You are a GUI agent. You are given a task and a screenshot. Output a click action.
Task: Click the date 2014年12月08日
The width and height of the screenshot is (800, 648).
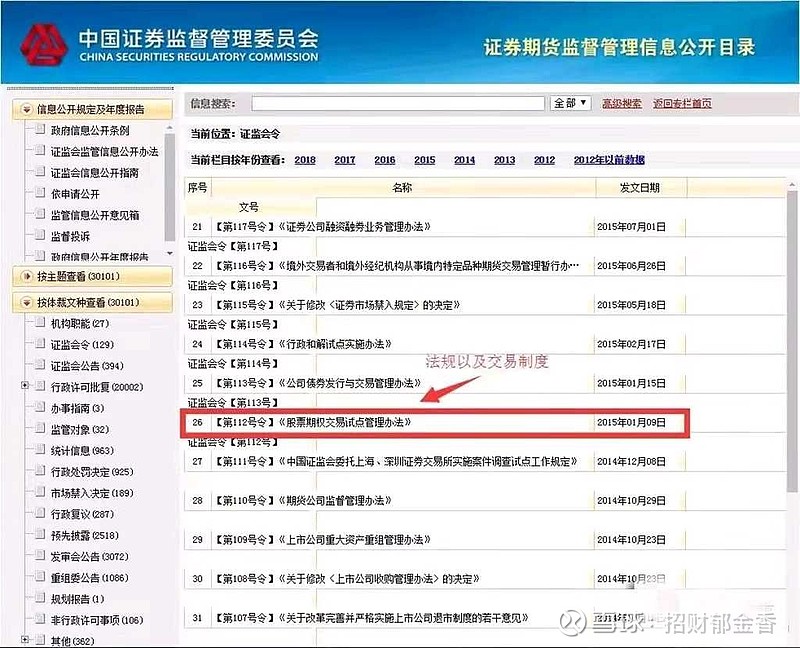click(632, 461)
